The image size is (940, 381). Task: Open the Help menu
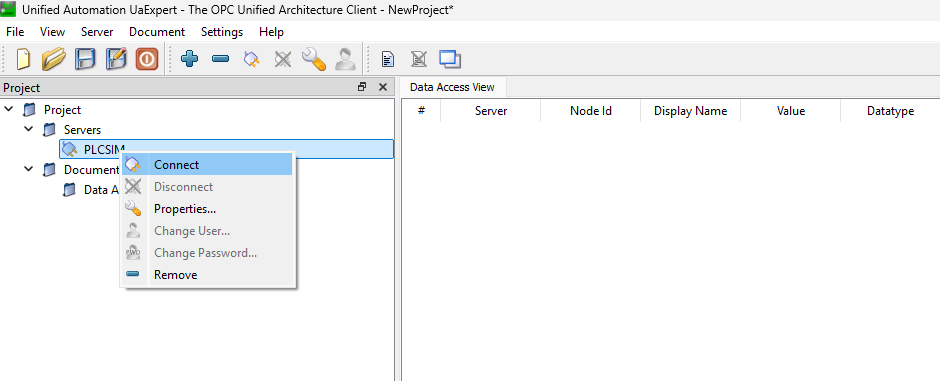click(272, 32)
